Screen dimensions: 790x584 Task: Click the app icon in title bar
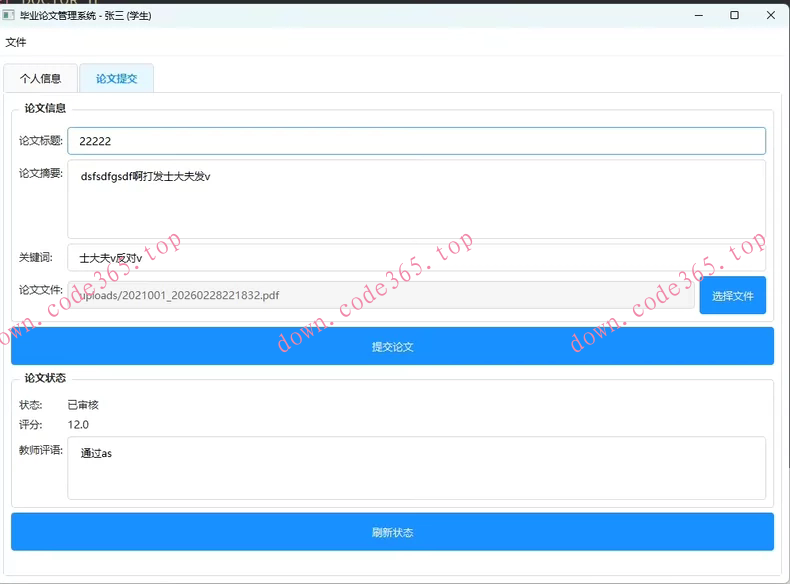point(9,16)
